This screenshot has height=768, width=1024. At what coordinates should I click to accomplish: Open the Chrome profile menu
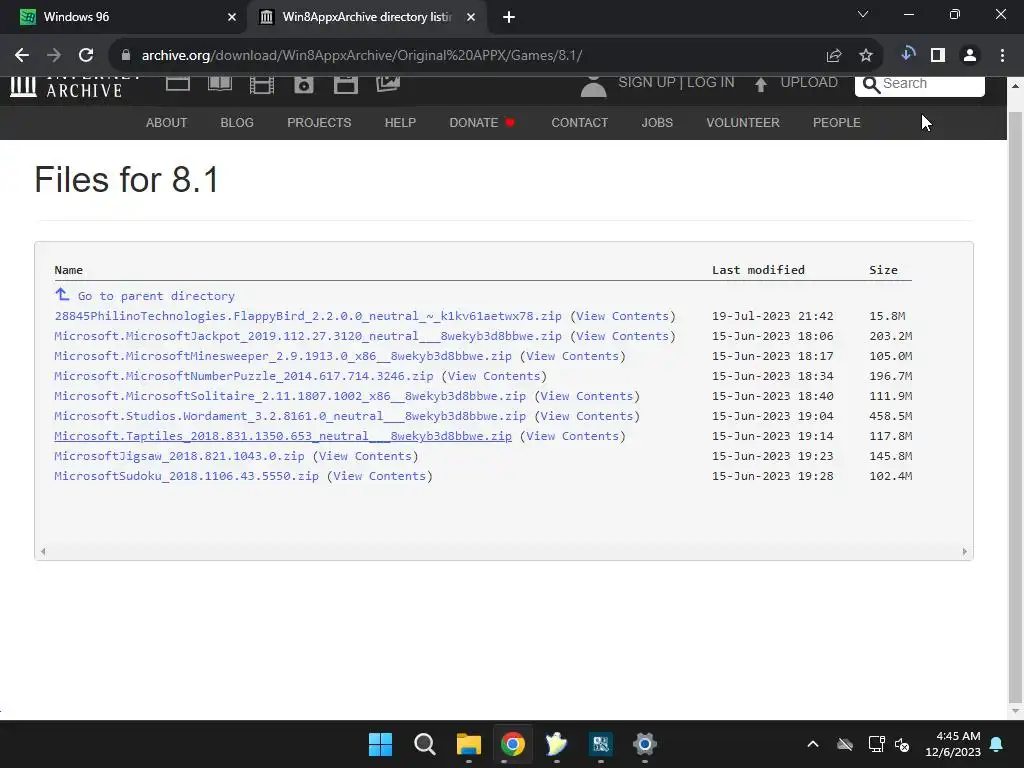(970, 56)
